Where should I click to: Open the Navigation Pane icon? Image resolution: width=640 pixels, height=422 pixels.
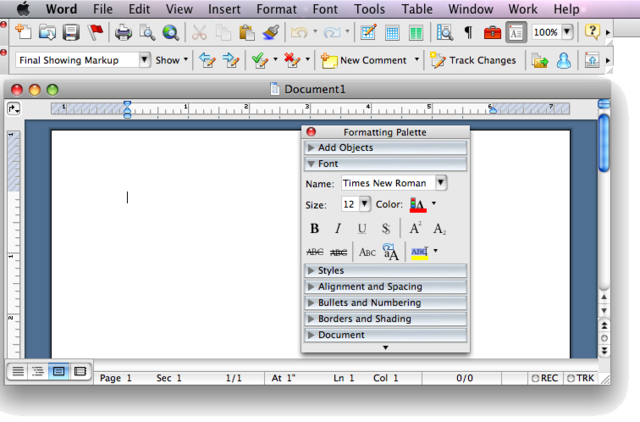tap(444, 32)
